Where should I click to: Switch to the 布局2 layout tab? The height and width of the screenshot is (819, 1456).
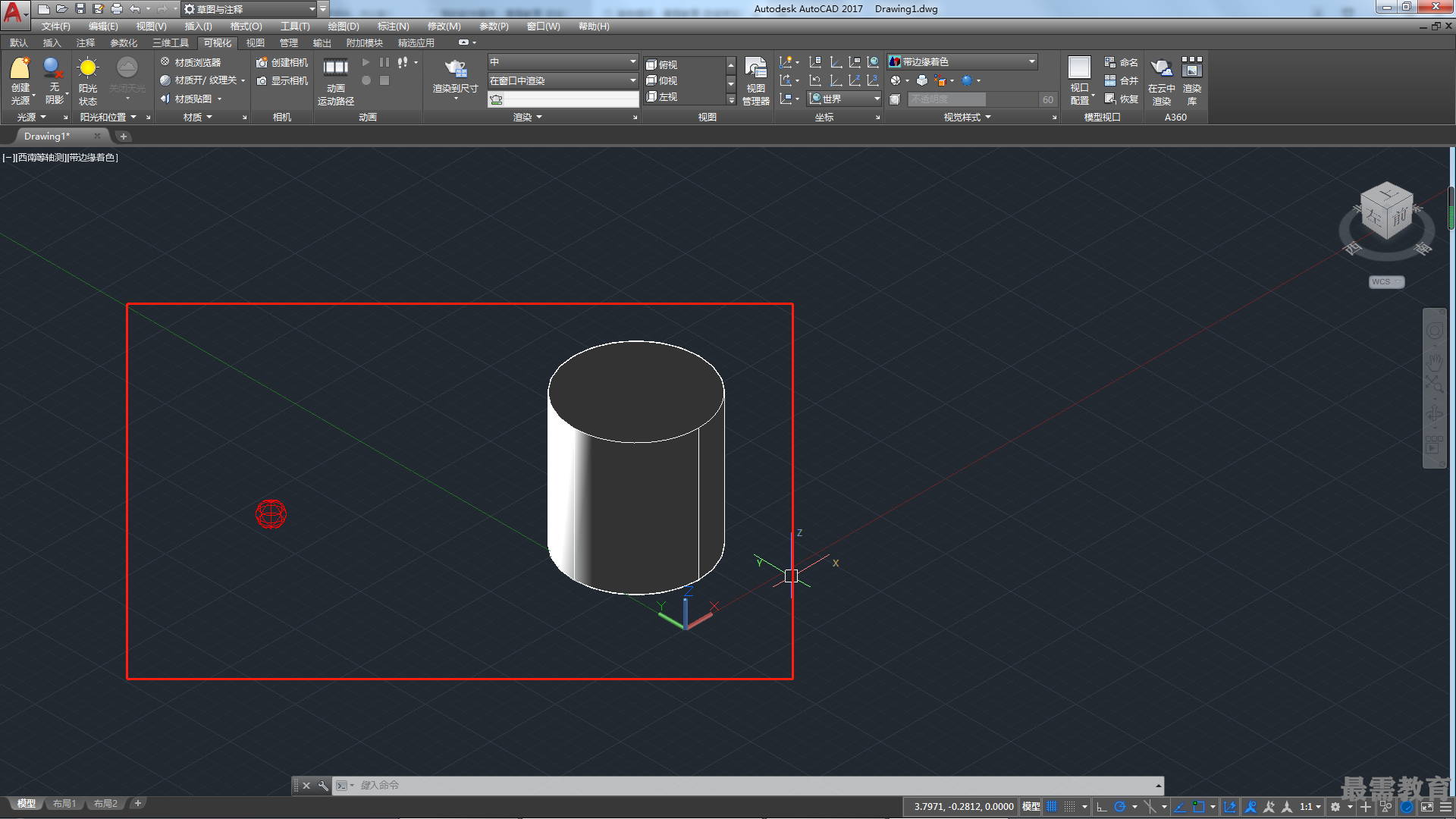click(105, 803)
